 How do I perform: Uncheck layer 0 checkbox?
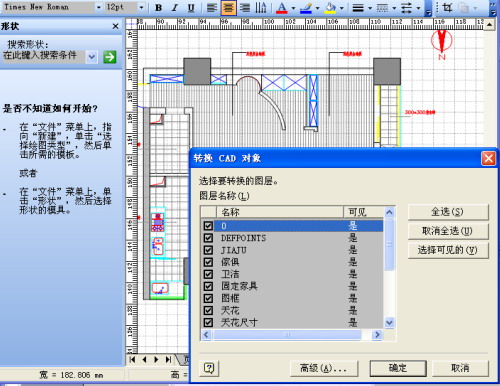click(x=208, y=226)
